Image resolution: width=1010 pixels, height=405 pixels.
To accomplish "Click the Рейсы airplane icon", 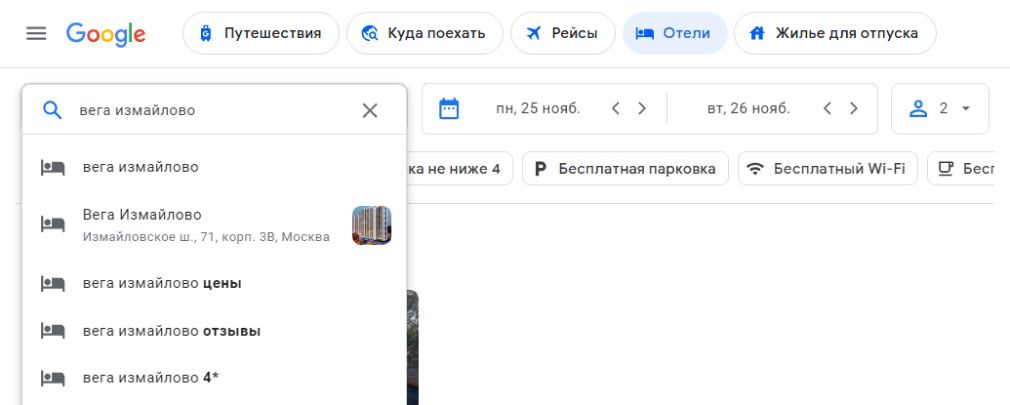I will tap(533, 33).
